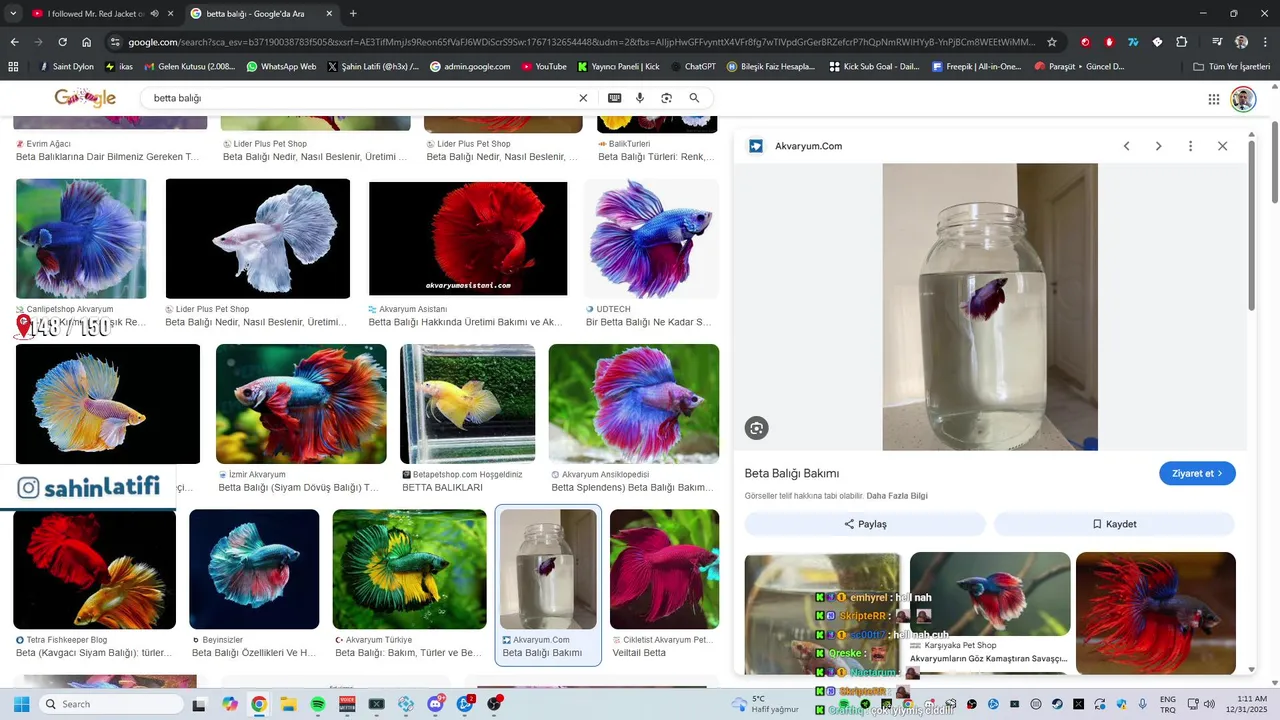Select the Akvaryum Ansiklopedisi betta thumbnail
This screenshot has width=1280, height=720.
(x=634, y=404)
